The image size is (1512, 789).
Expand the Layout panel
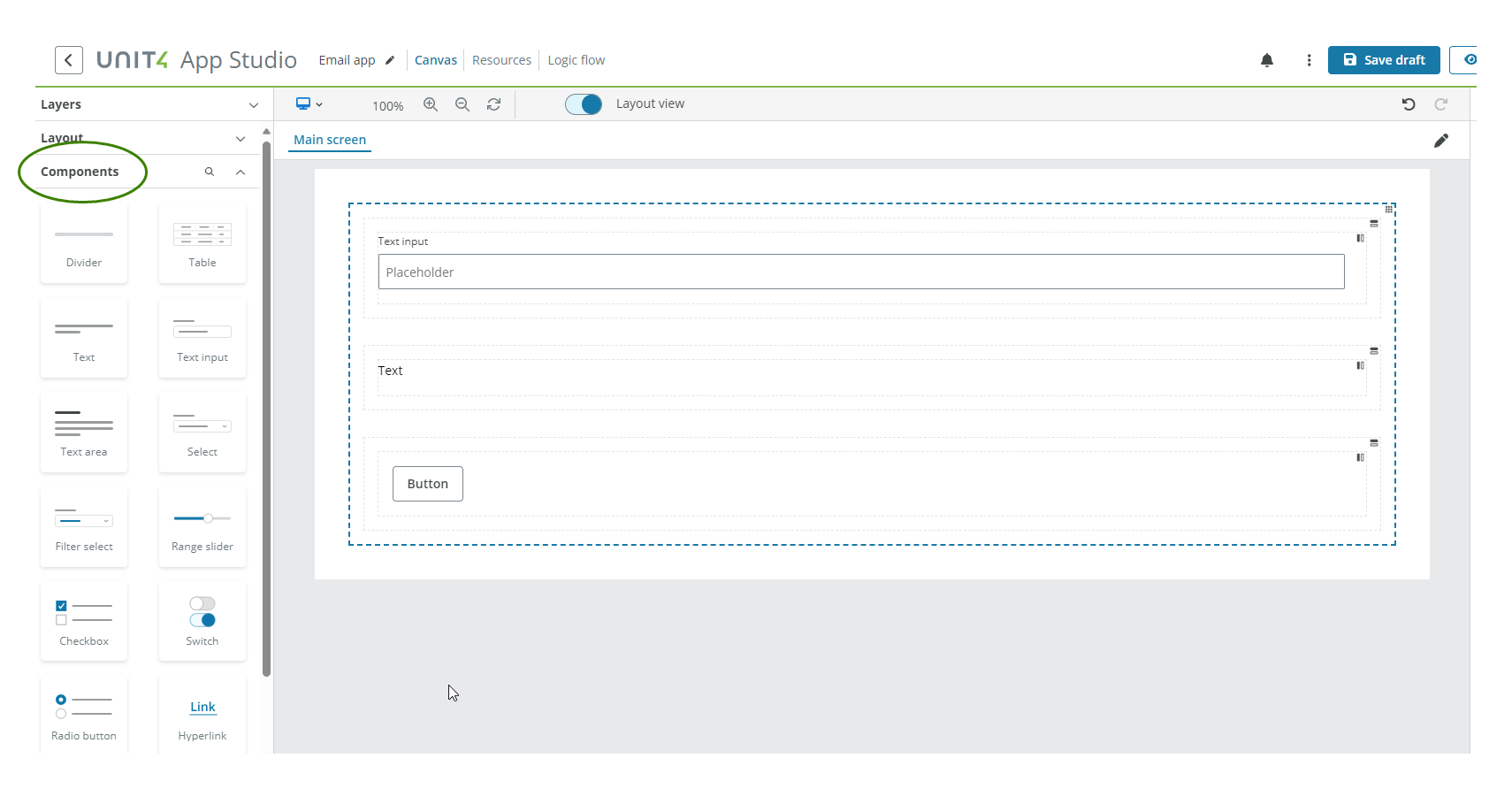coord(241,139)
